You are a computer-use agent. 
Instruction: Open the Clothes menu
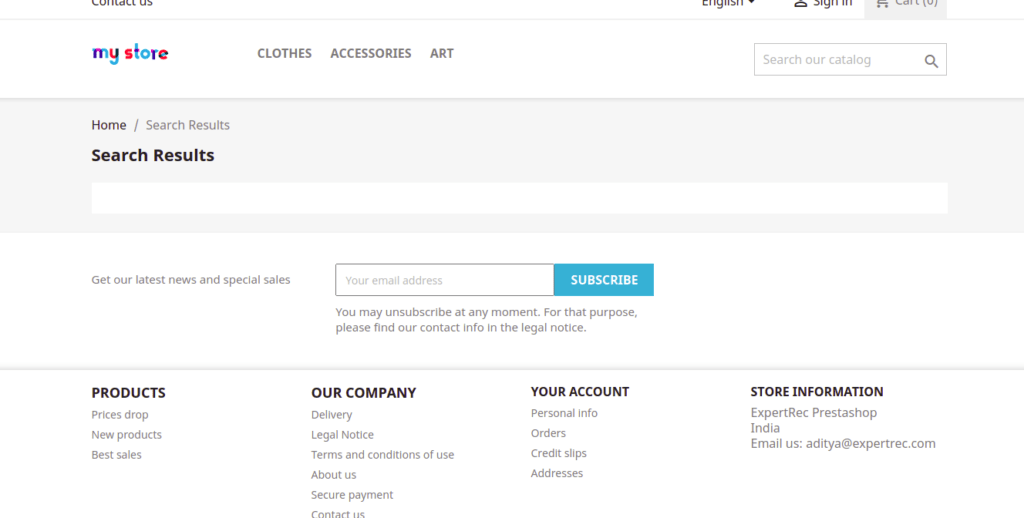point(284,54)
